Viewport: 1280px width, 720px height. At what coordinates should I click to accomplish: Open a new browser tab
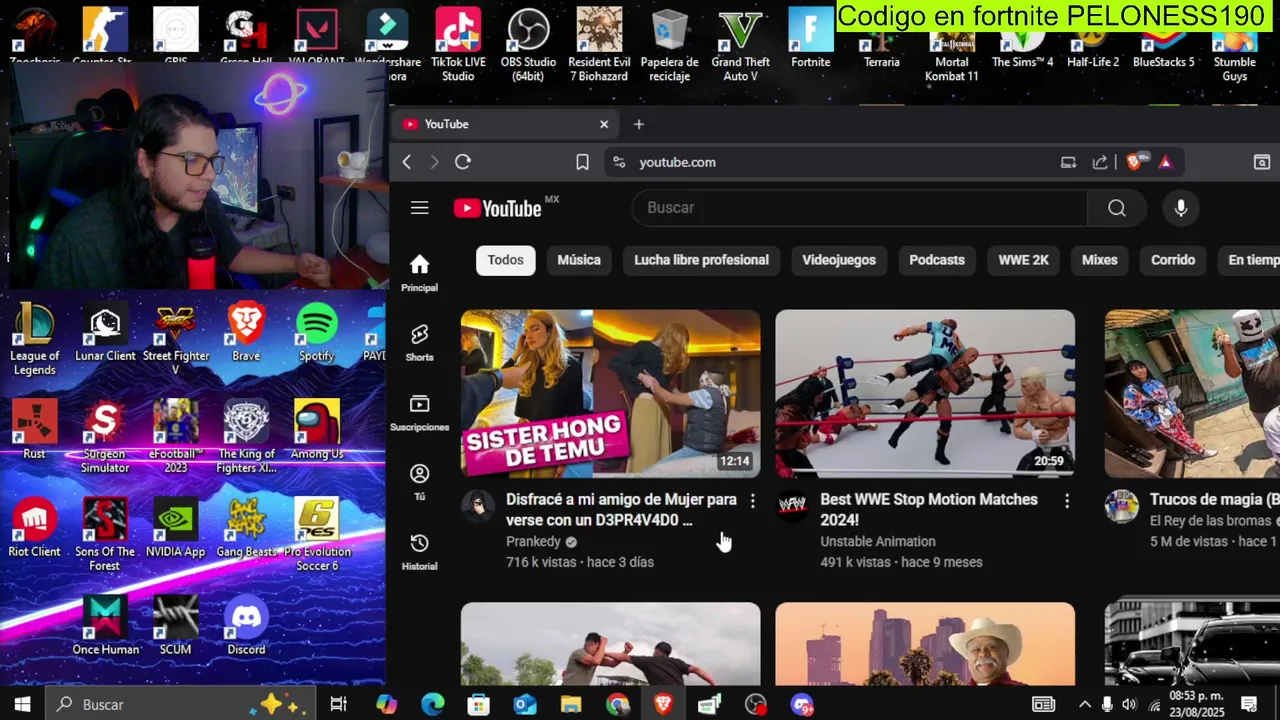coord(639,124)
